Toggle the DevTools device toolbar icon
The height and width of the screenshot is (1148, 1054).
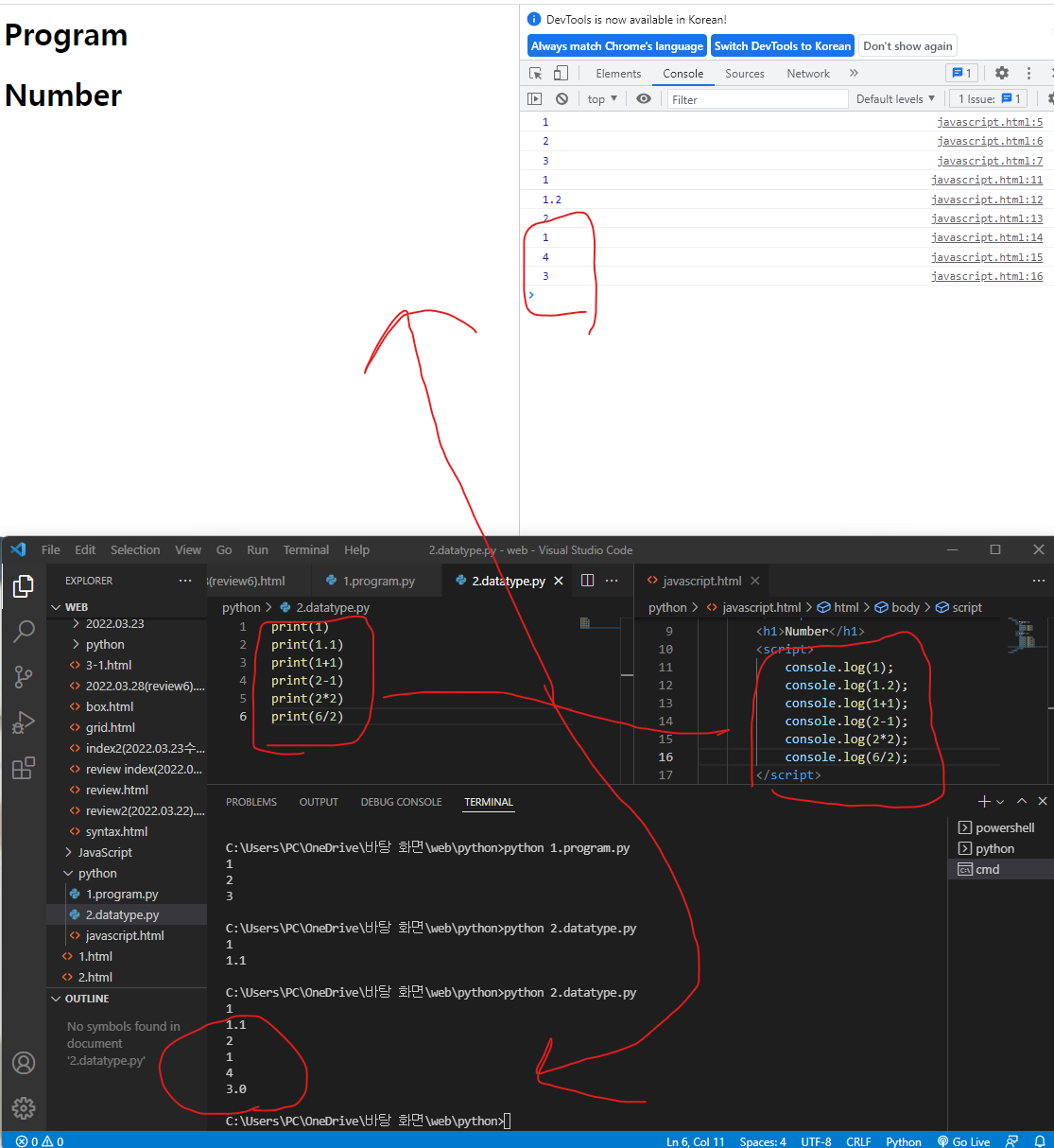[x=561, y=73]
